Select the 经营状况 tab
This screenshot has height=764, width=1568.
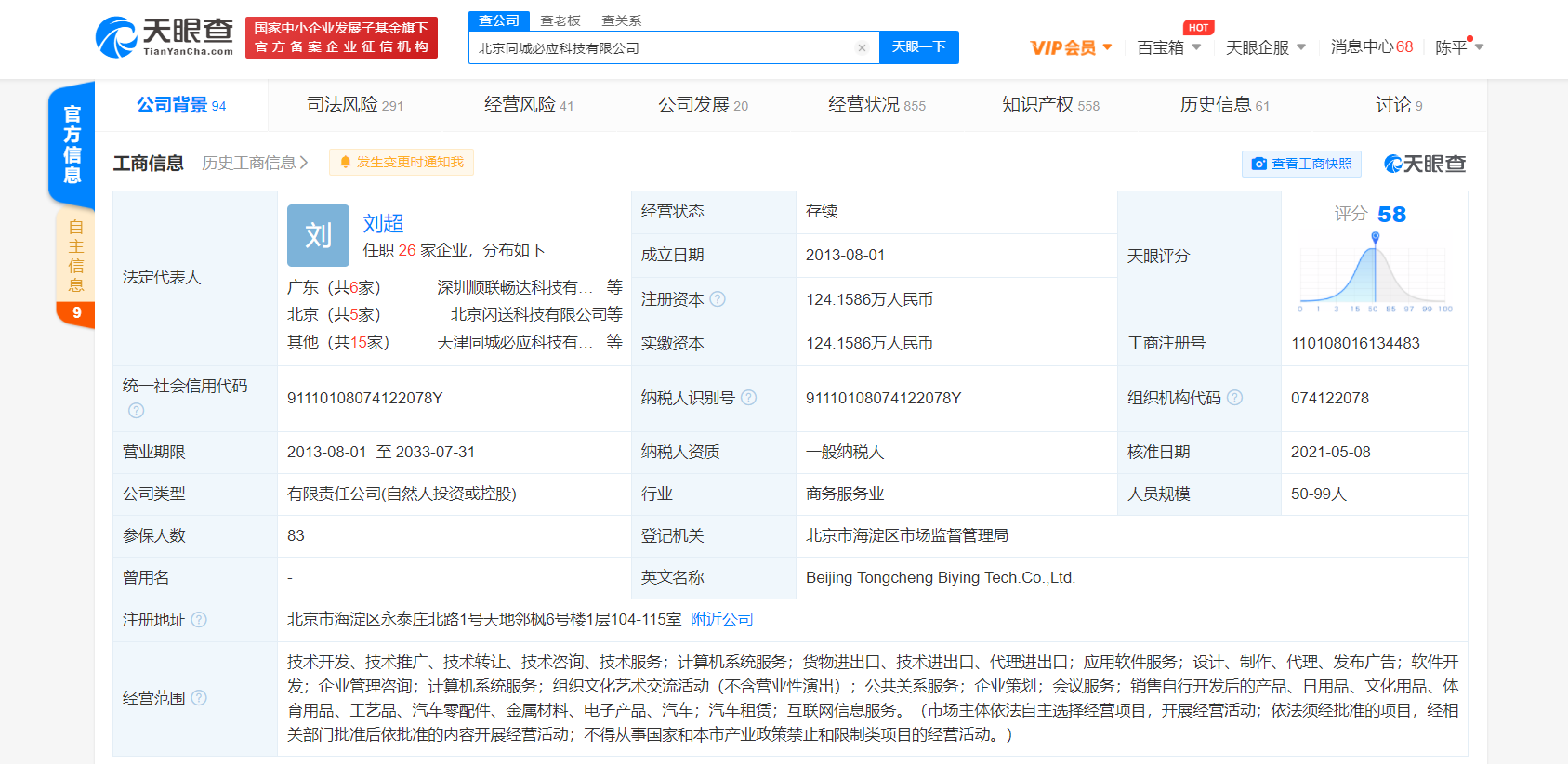pyautogui.click(x=876, y=105)
